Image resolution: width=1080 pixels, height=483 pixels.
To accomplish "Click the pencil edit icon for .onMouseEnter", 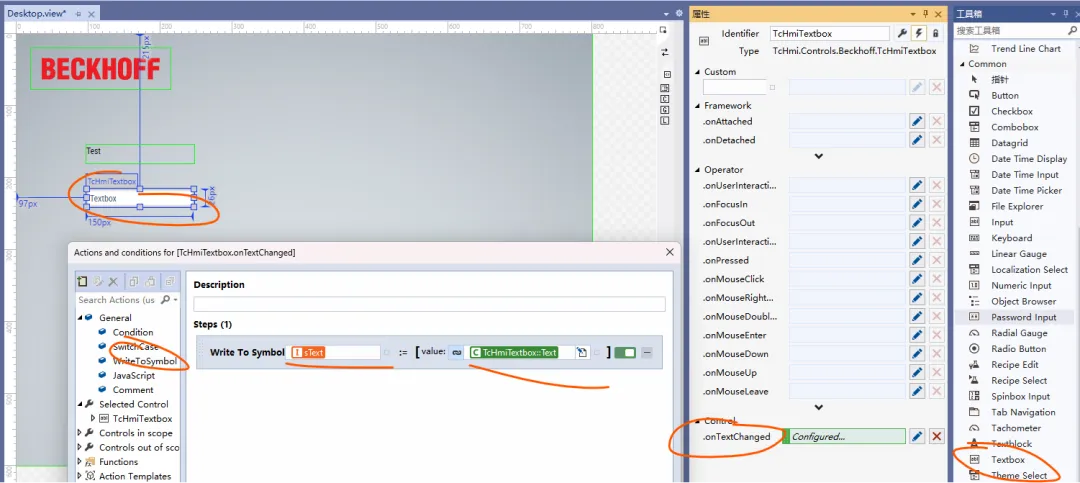I will tap(917, 335).
